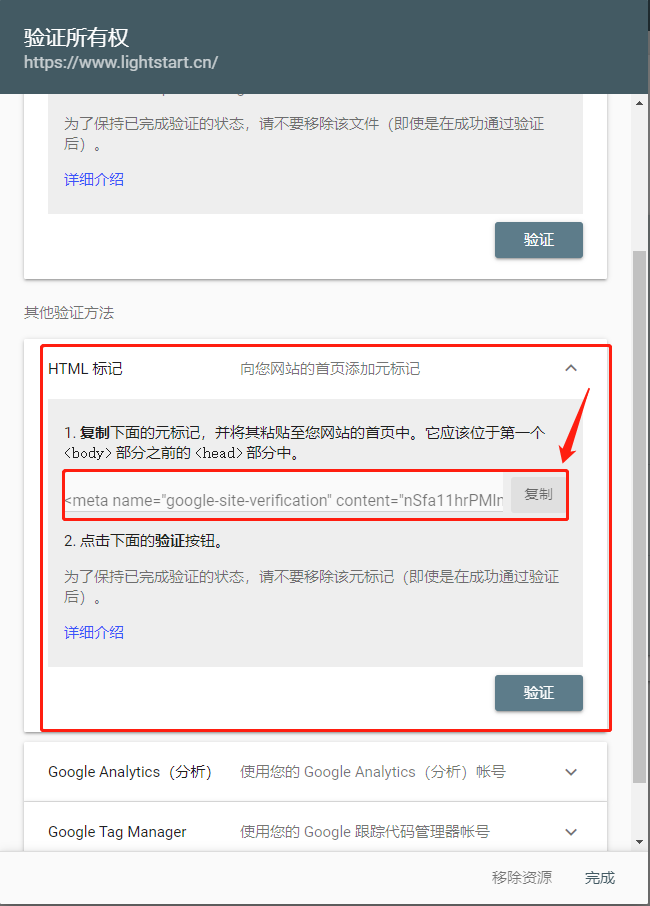The width and height of the screenshot is (650, 906).
Task: Click the https://www.lightstart.cn/ URL in header
Action: 121,62
